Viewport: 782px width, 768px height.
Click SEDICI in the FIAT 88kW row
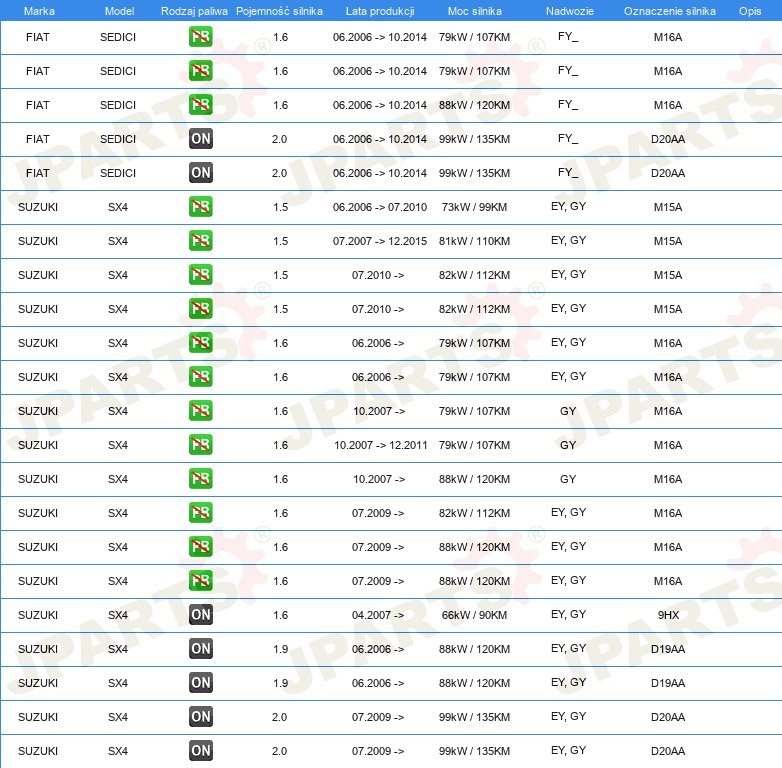point(118,105)
